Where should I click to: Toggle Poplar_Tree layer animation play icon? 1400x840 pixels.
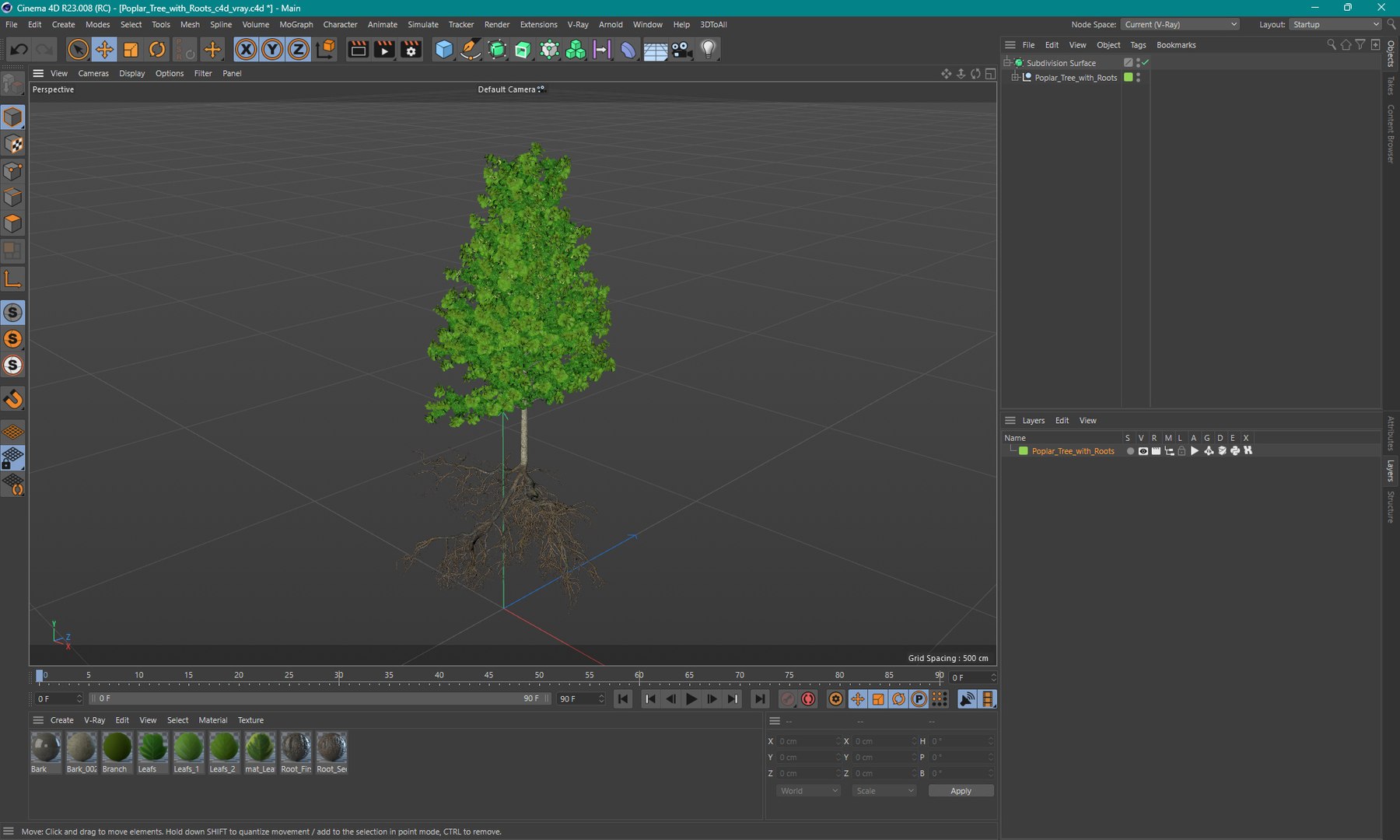click(x=1195, y=451)
